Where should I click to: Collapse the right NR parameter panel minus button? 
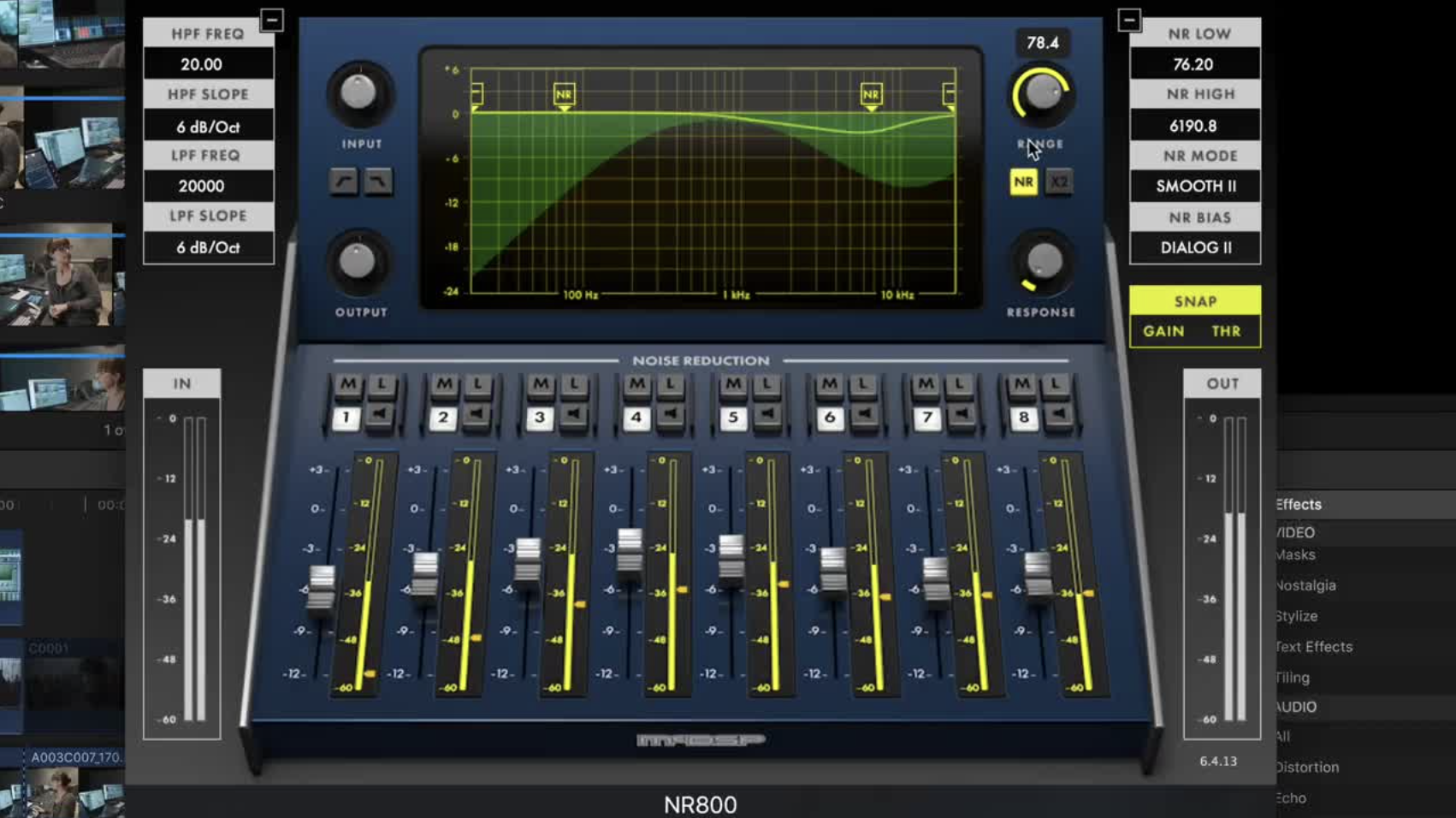click(x=1129, y=19)
